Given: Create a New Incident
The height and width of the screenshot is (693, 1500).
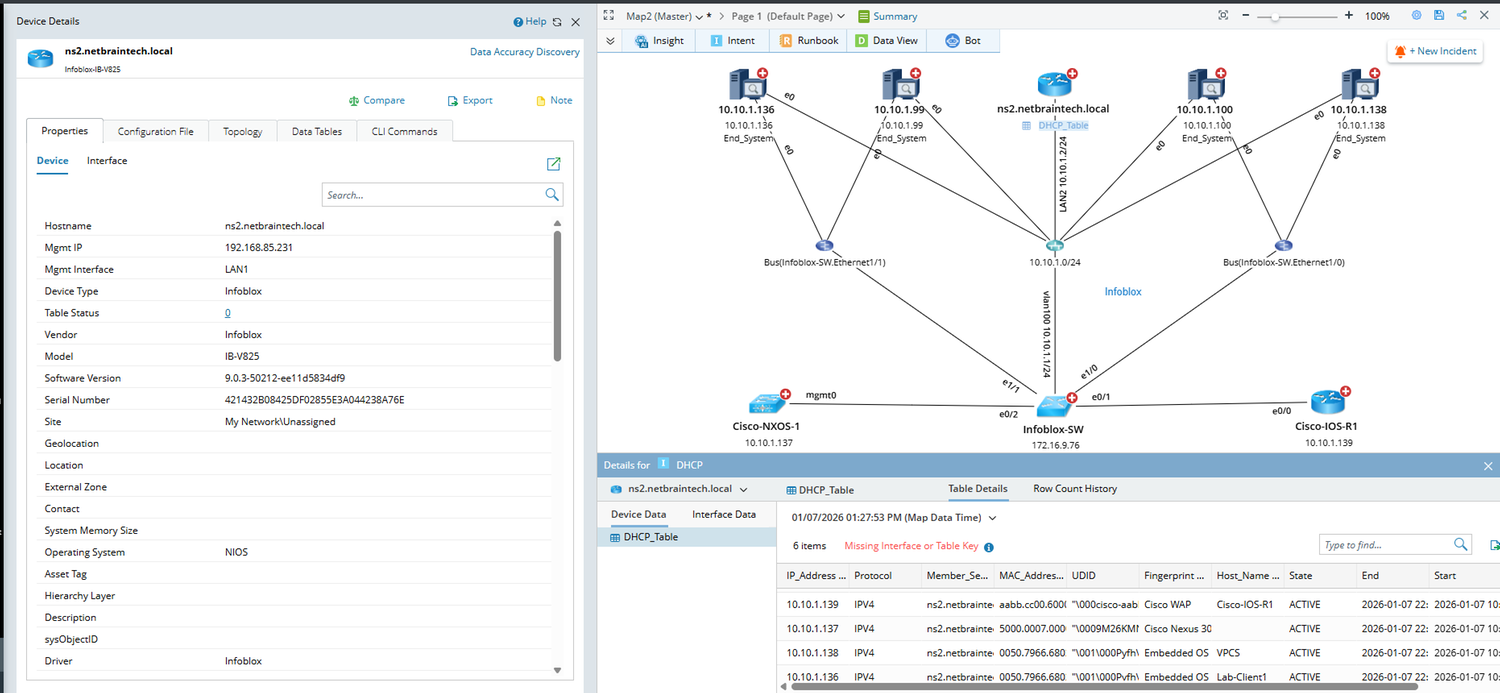Looking at the screenshot, I should tap(1435, 51).
